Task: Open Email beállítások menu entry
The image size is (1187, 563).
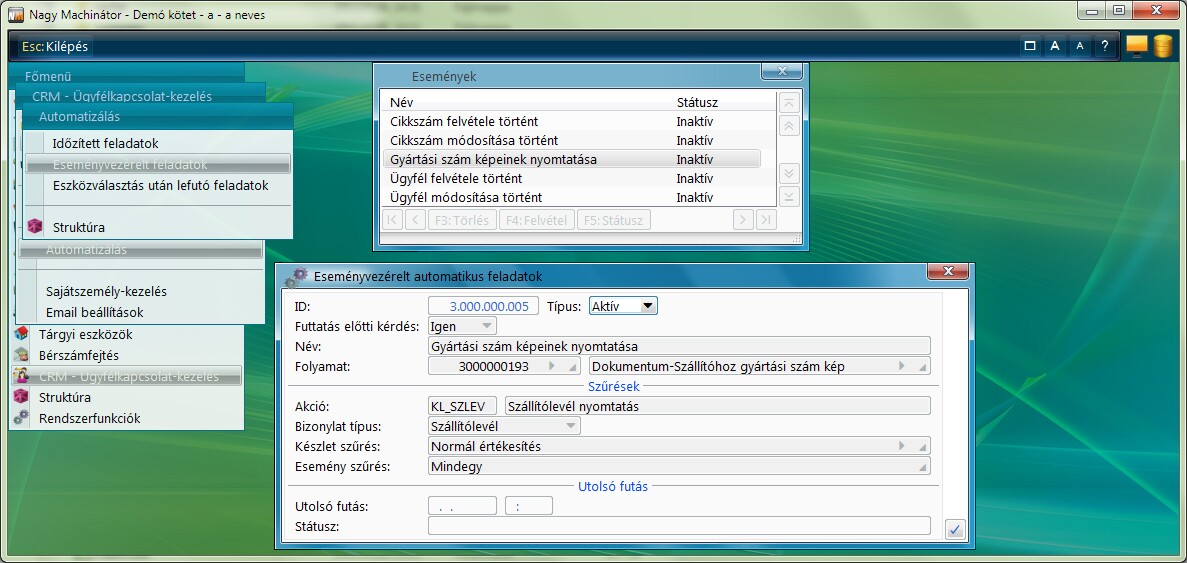Action: coord(94,312)
